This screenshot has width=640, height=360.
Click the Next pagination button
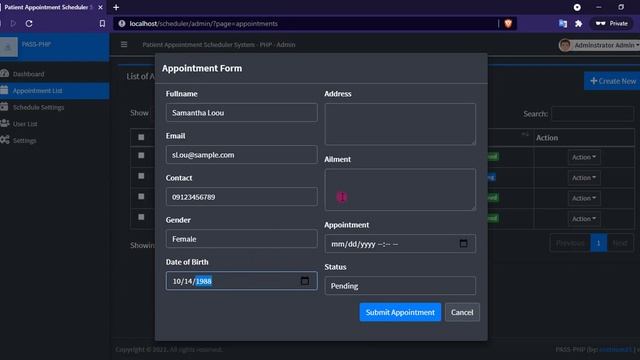620,243
